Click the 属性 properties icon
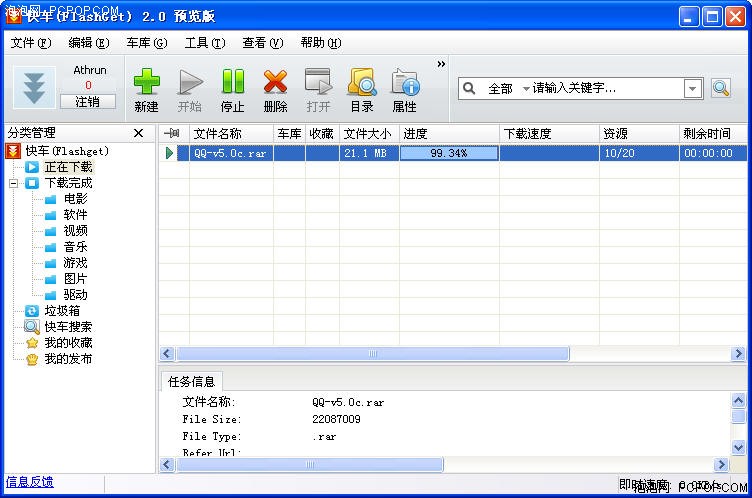The image size is (752, 498). click(405, 82)
